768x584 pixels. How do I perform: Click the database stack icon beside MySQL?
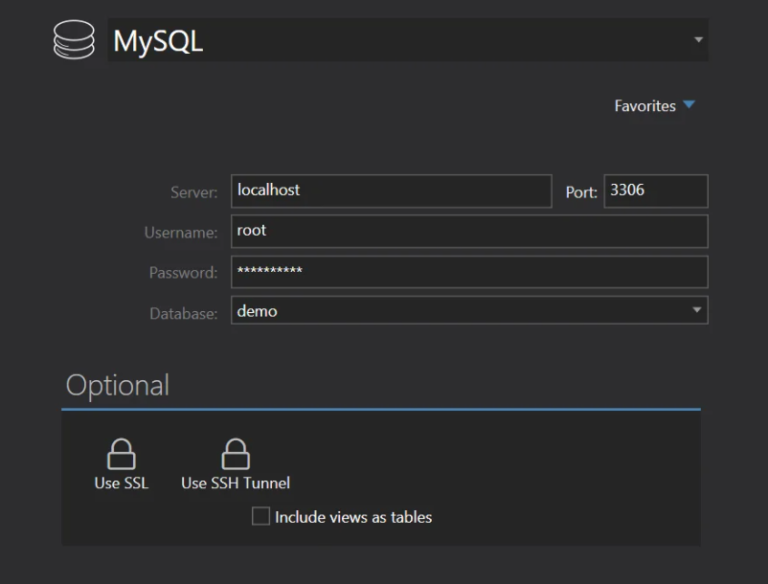click(x=73, y=41)
